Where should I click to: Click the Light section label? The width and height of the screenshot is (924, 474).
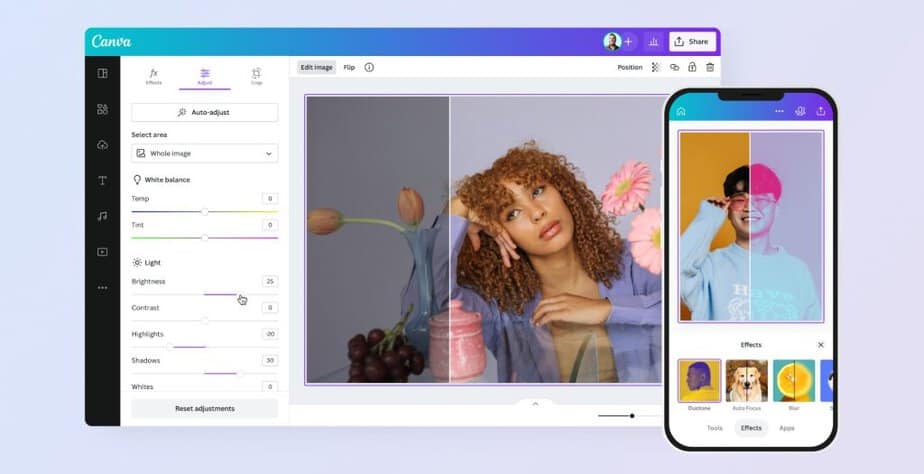tap(153, 262)
